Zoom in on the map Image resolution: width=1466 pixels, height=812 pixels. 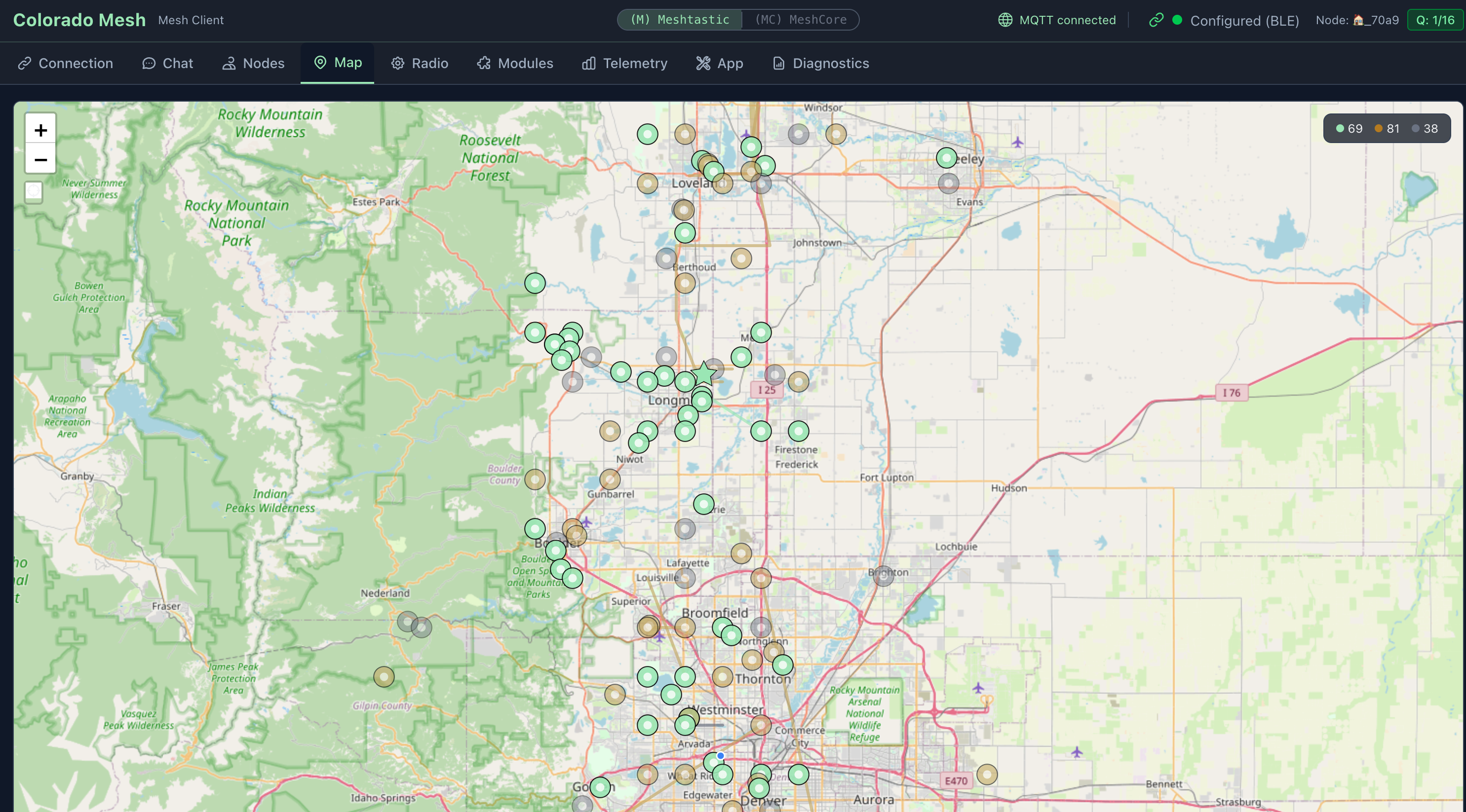(40, 130)
